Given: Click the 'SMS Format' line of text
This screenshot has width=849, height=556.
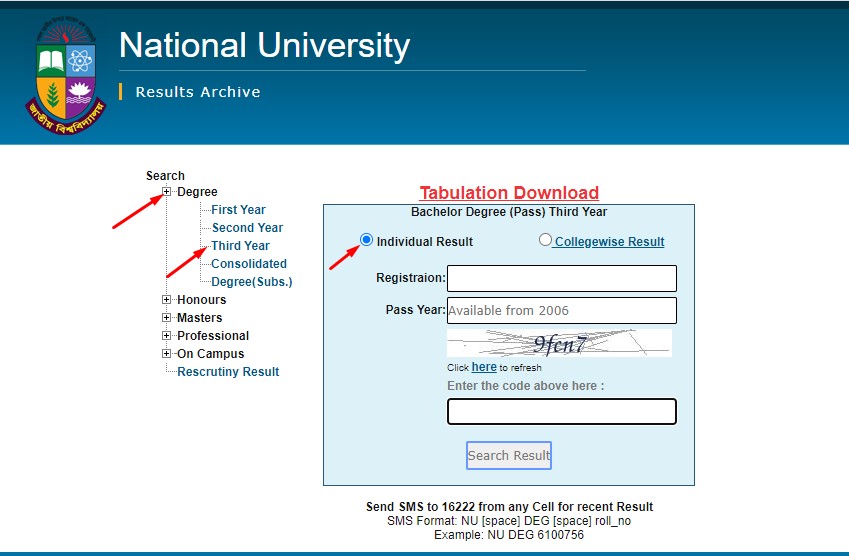Looking at the screenshot, I should click(509, 521).
